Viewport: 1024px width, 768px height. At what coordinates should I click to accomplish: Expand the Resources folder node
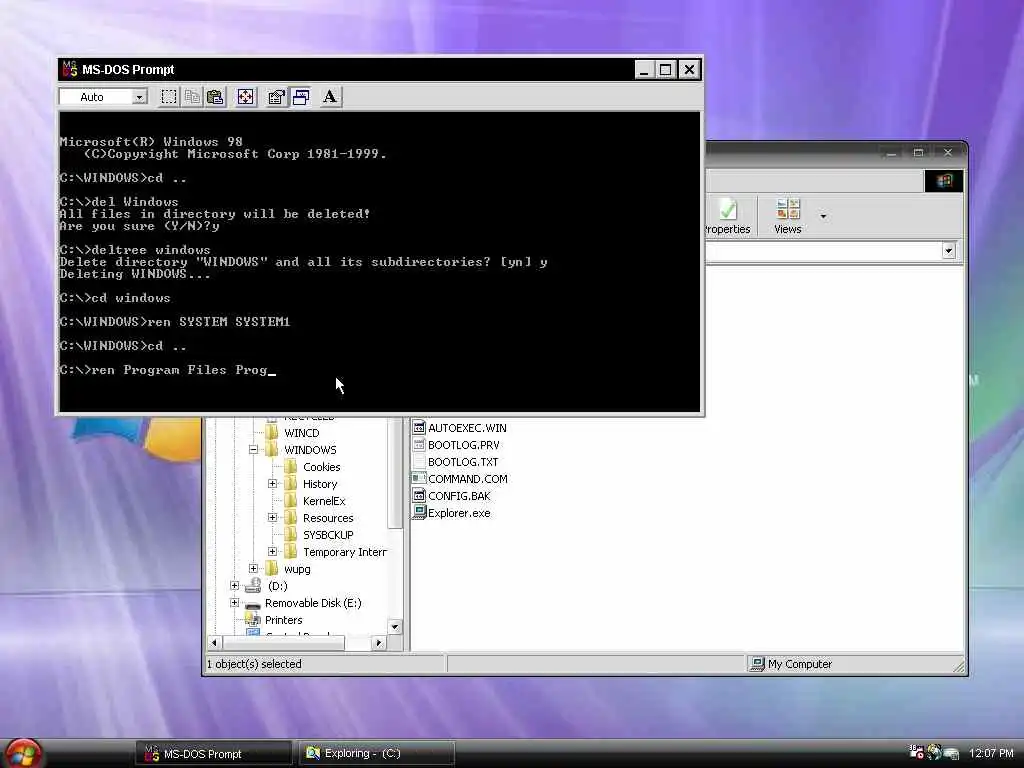pos(272,517)
